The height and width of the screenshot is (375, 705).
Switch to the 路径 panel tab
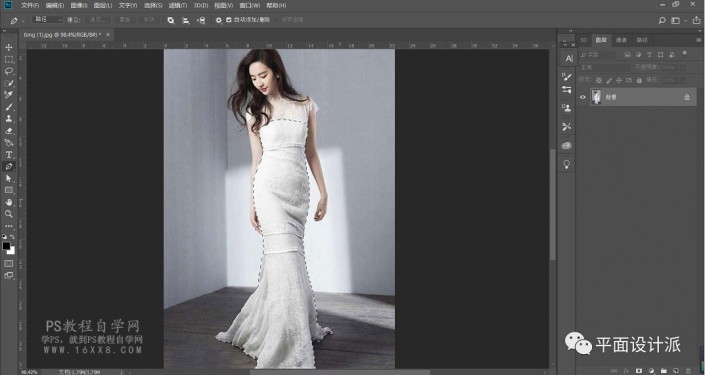click(x=642, y=40)
